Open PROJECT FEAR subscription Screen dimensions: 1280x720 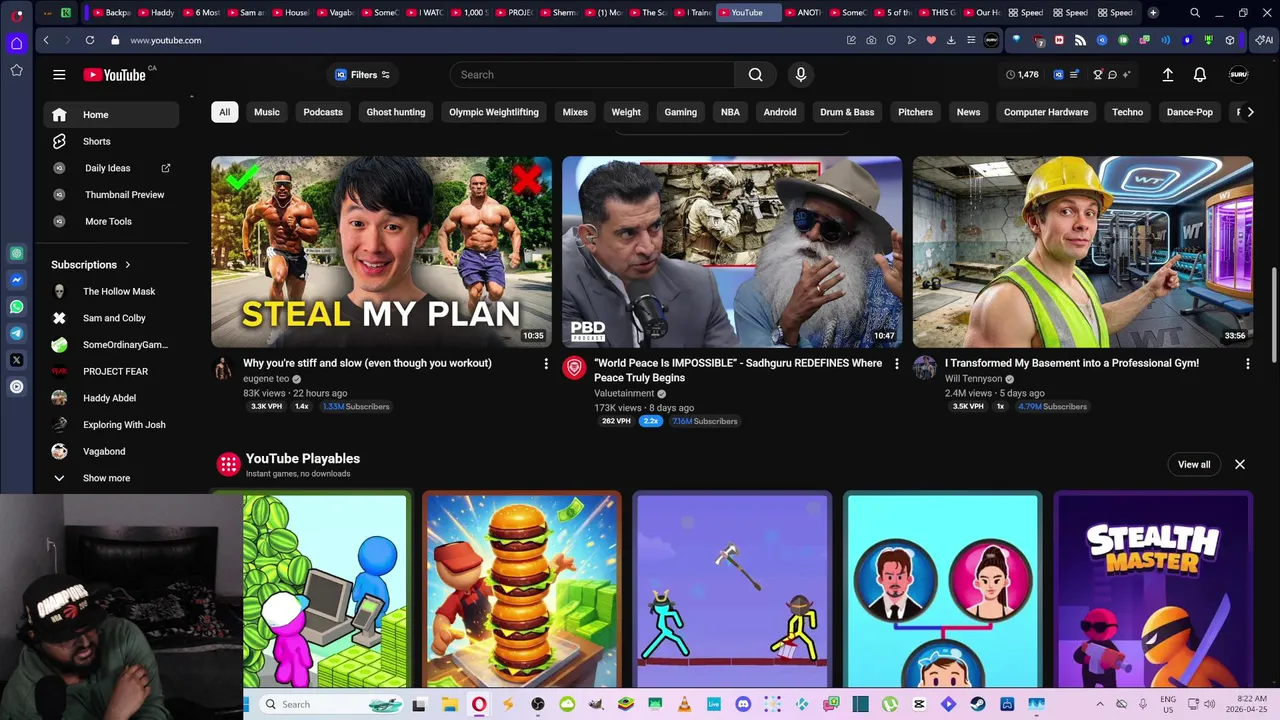click(x=111, y=371)
